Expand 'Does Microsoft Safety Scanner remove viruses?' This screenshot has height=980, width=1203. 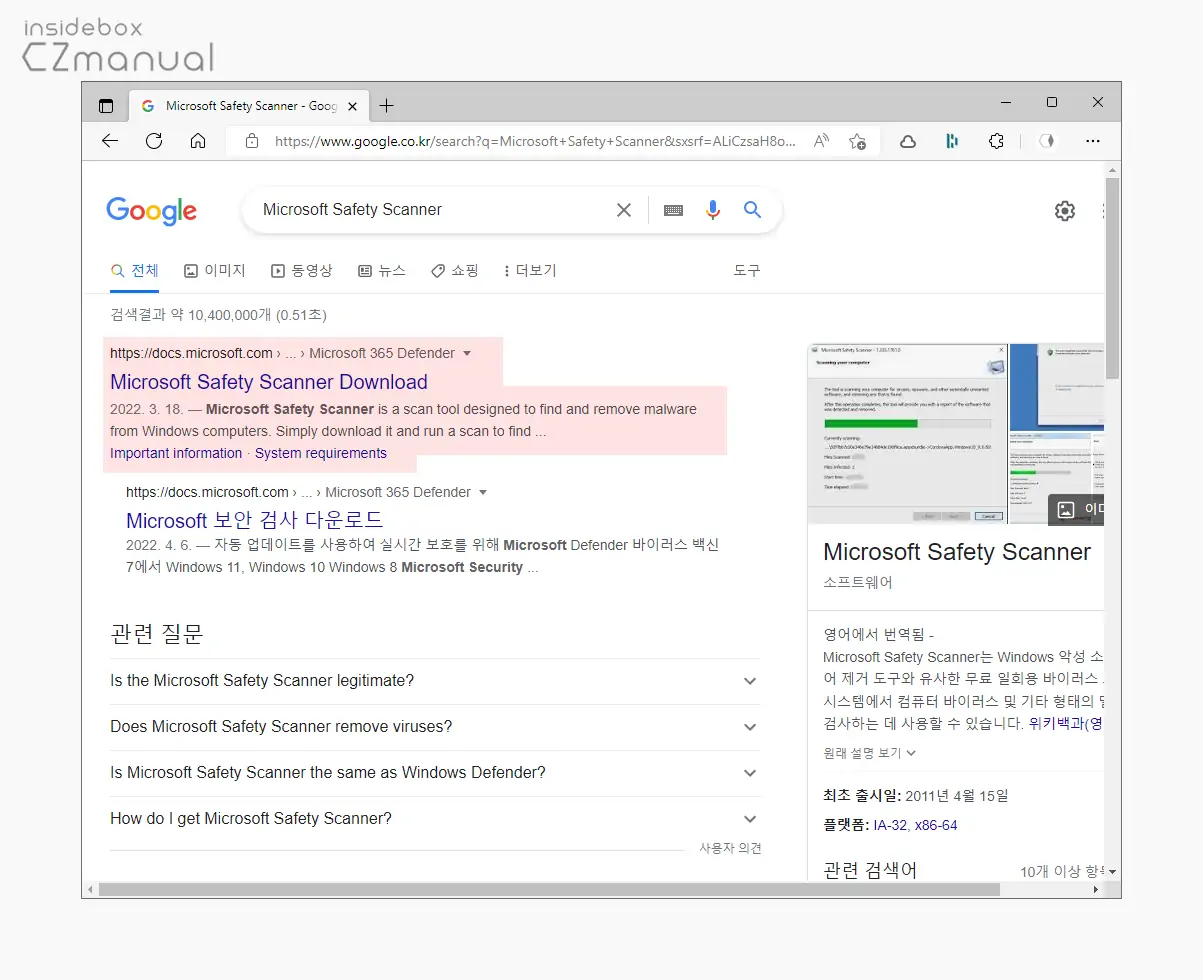(x=435, y=727)
